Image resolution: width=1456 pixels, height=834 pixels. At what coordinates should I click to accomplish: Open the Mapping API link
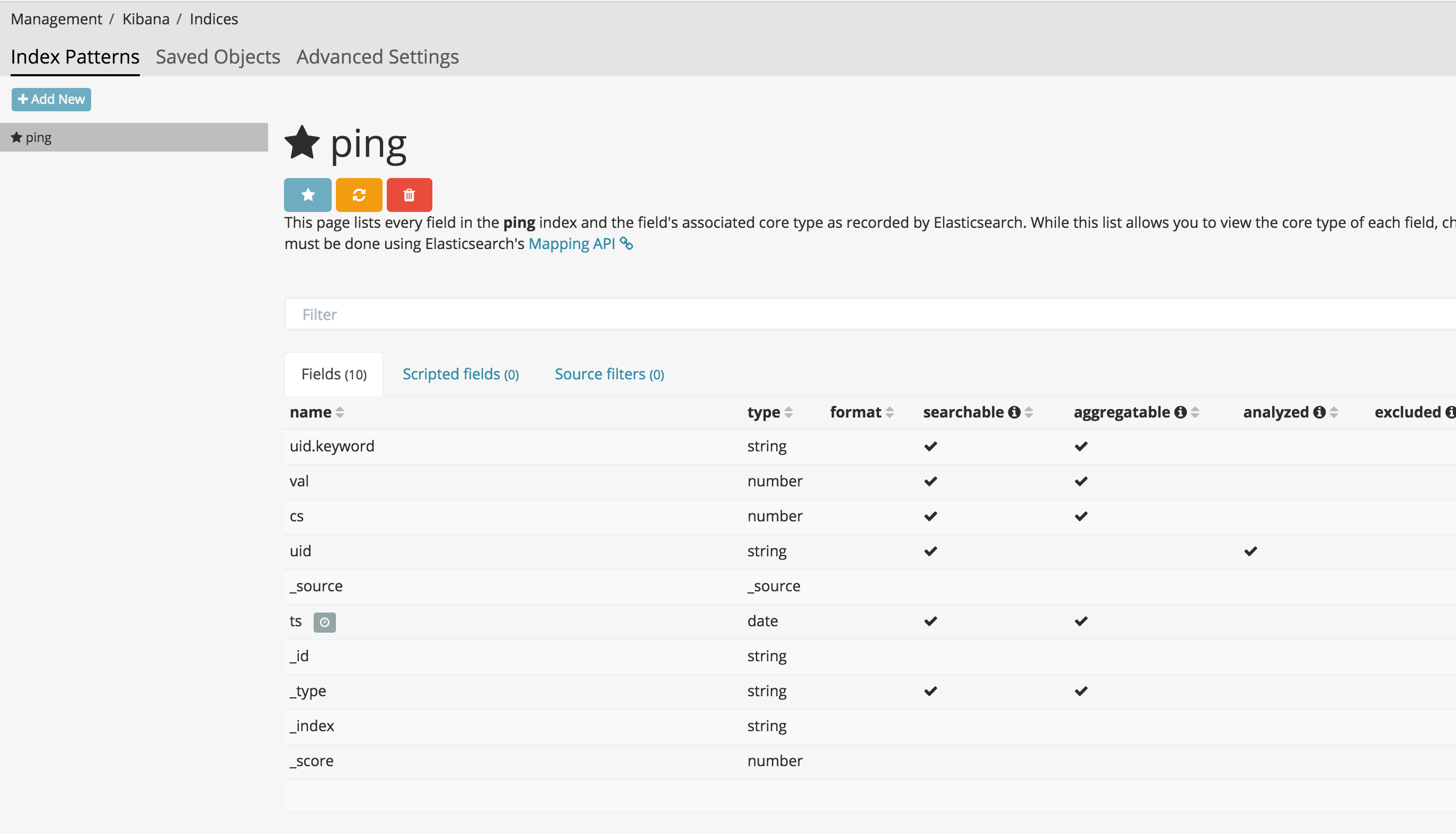tap(571, 244)
